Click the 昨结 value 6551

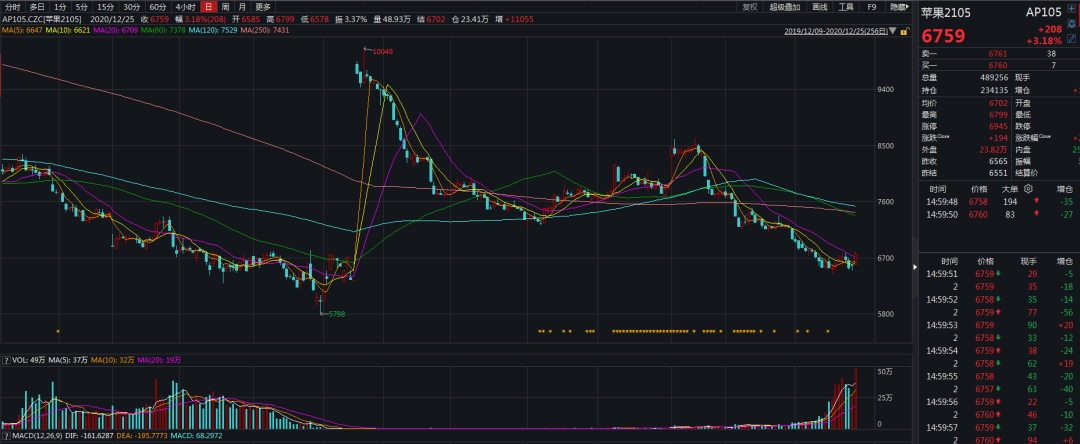pyautogui.click(x=997, y=173)
